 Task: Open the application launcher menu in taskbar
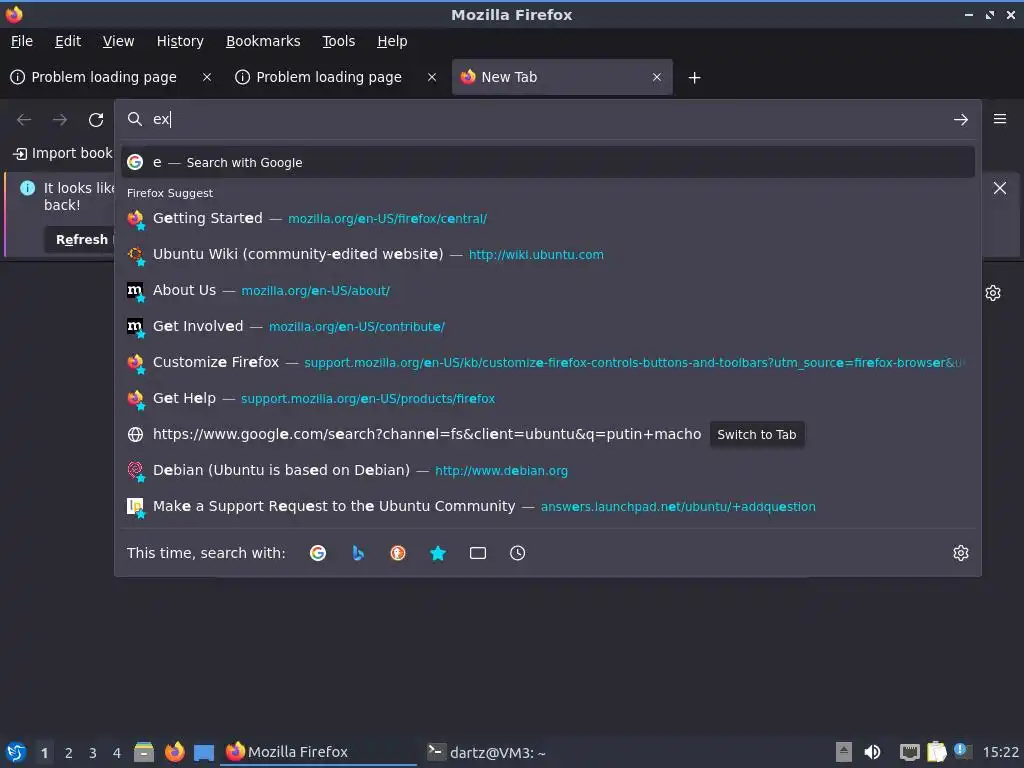[16, 752]
